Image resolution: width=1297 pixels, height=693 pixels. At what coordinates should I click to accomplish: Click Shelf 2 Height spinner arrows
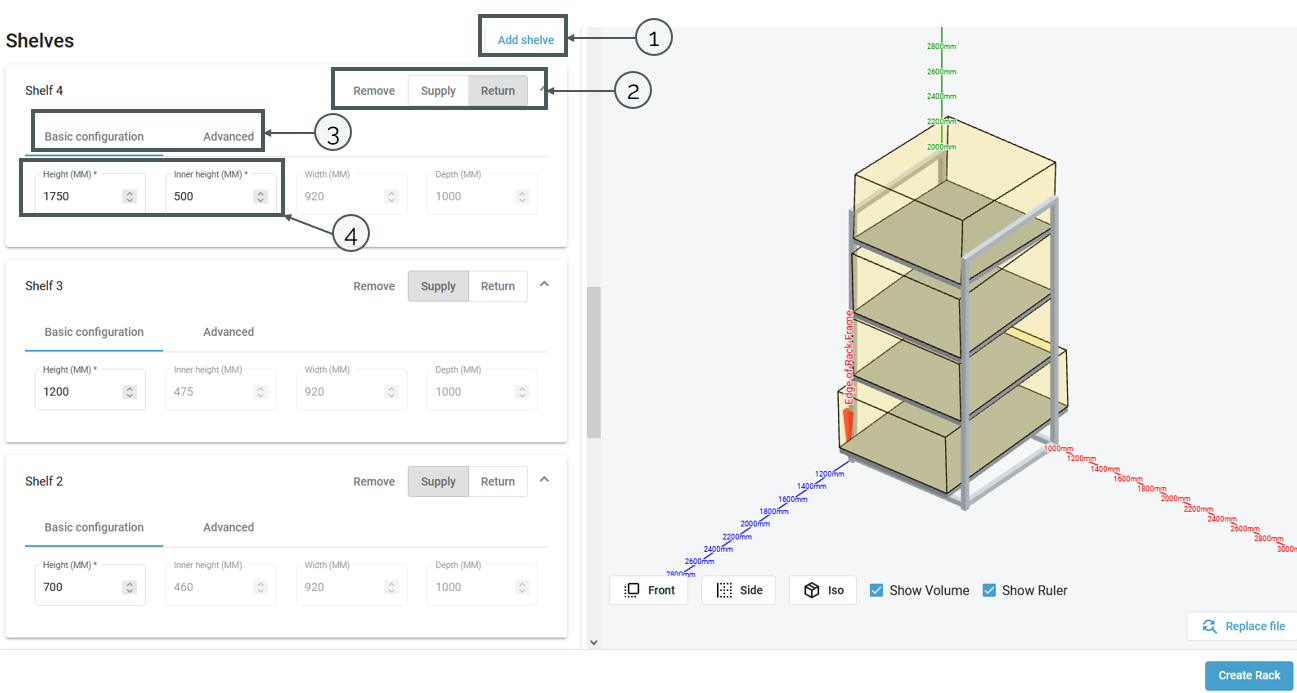[130, 587]
